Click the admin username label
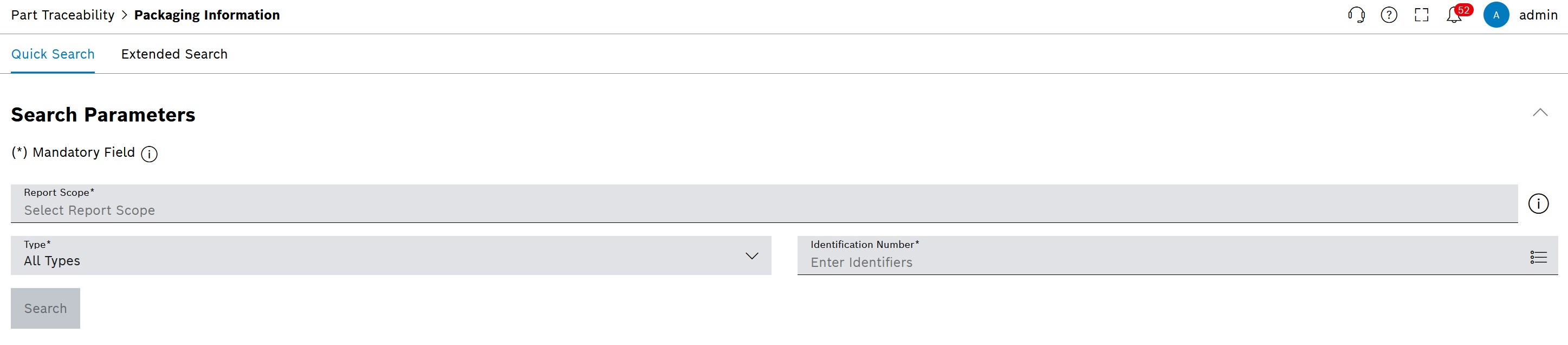The width and height of the screenshot is (1568, 345). [x=1538, y=15]
